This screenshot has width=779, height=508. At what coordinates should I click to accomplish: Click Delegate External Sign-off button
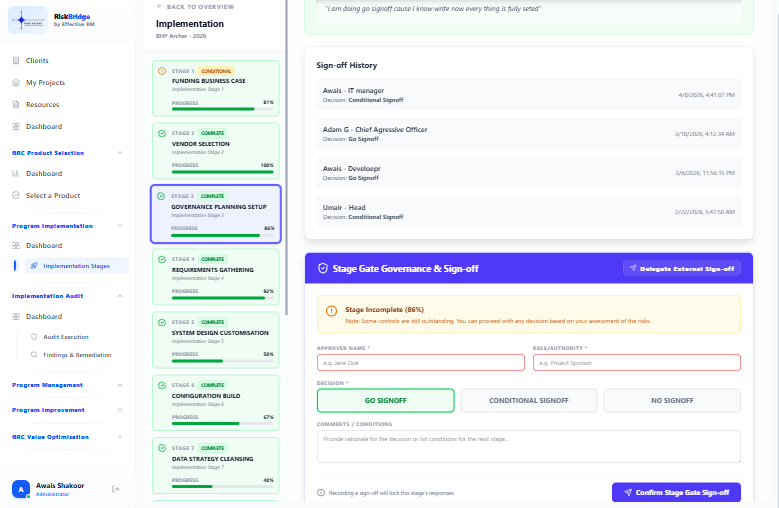[x=682, y=269]
